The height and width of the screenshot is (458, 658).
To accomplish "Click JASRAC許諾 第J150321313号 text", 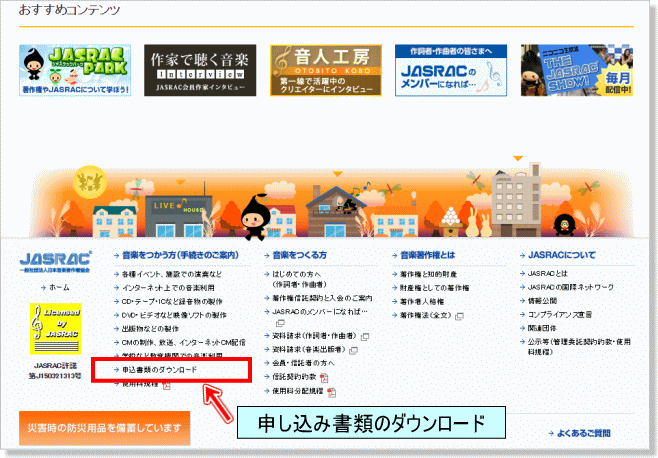I will pyautogui.click(x=55, y=371).
